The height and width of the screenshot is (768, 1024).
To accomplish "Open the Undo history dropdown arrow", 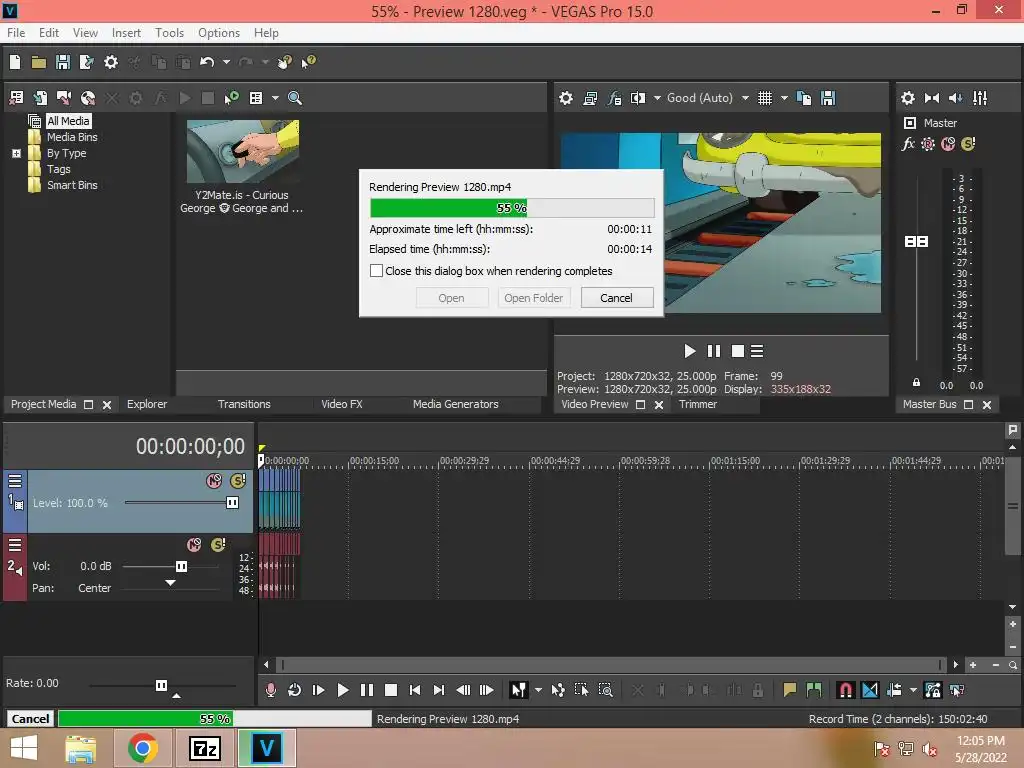I will (x=226, y=62).
